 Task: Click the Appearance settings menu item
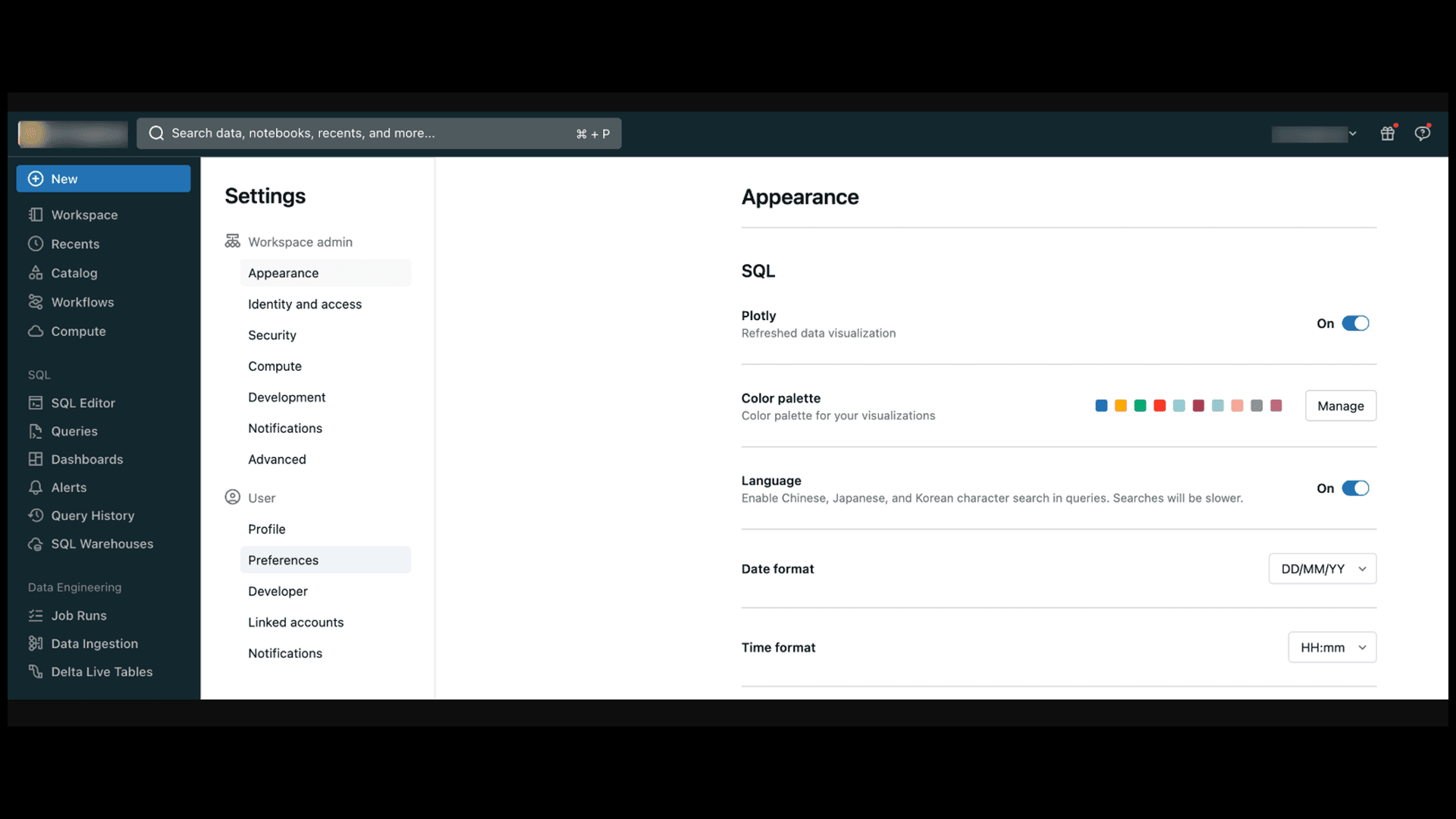pyautogui.click(x=283, y=272)
